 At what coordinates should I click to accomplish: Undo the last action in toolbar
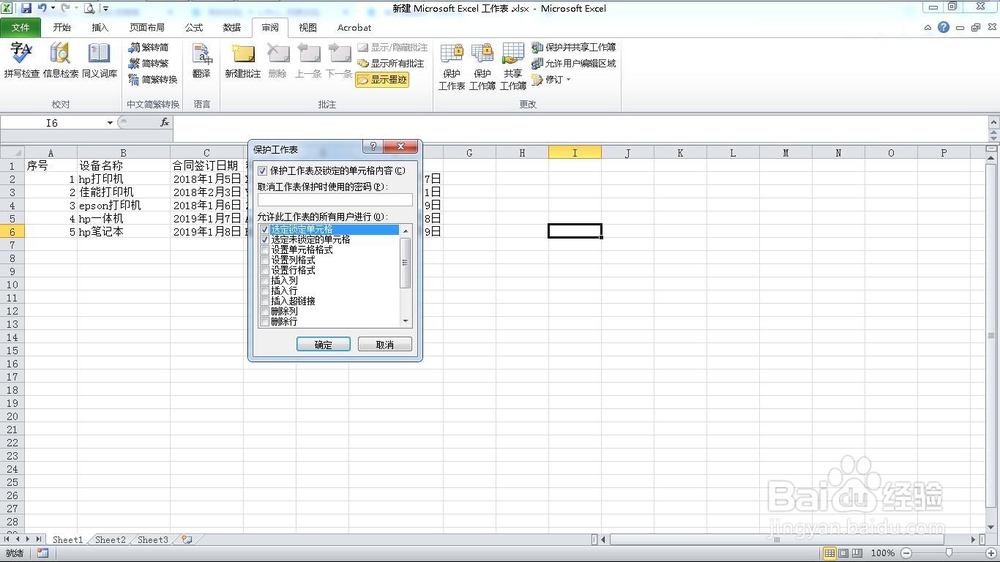pos(42,8)
